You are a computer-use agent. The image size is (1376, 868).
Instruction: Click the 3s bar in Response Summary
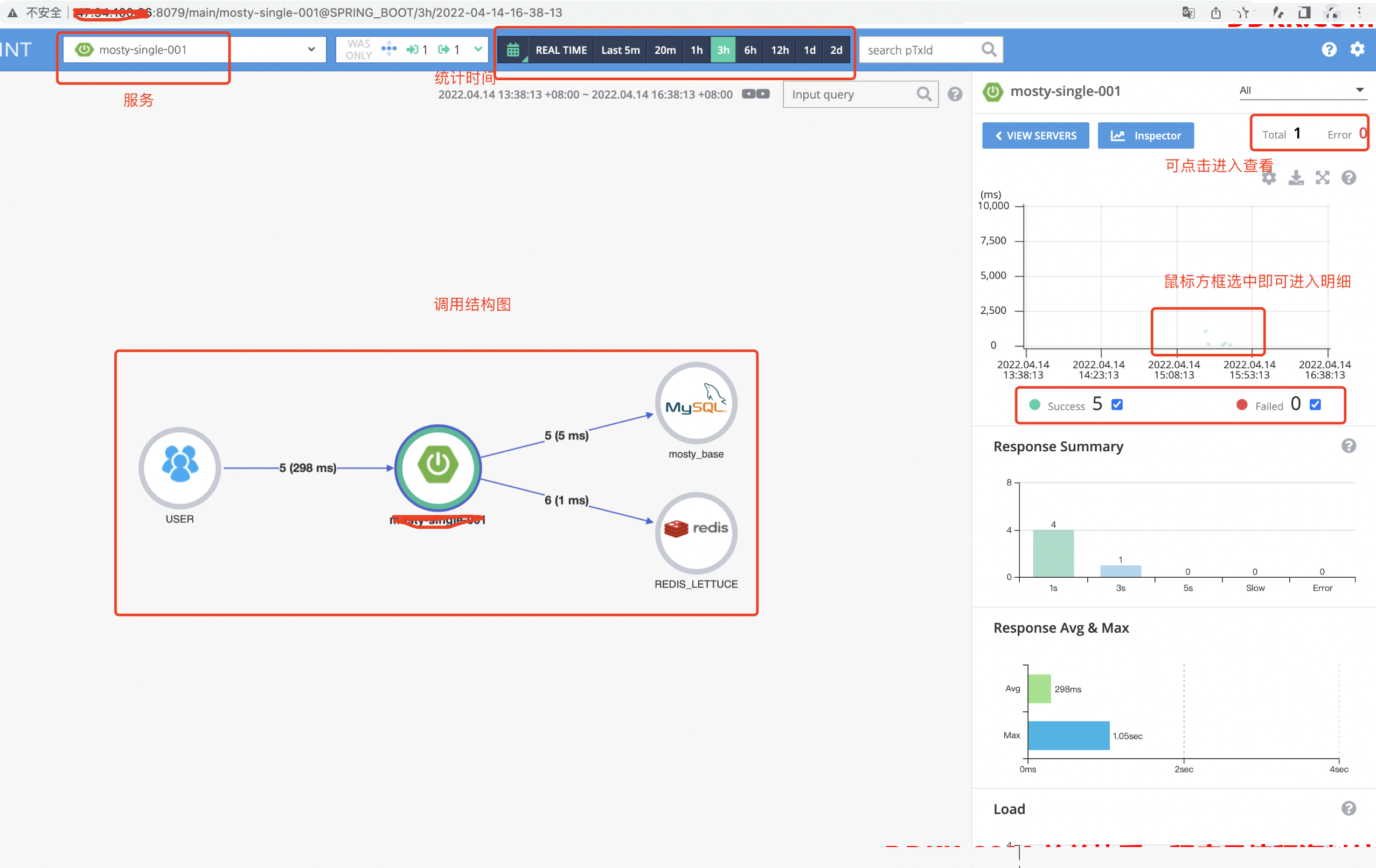(1121, 571)
